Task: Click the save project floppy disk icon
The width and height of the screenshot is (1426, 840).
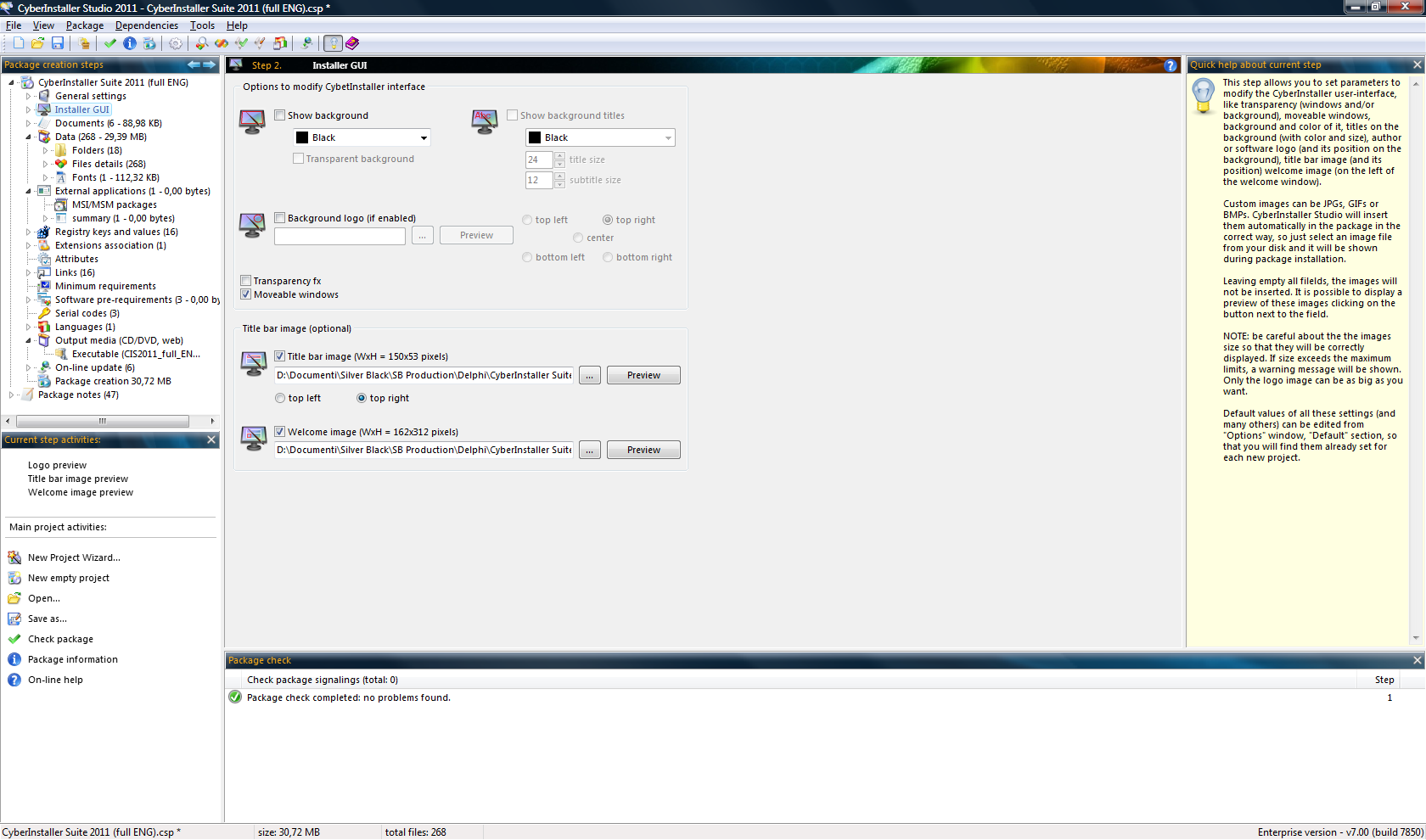Action: (58, 43)
